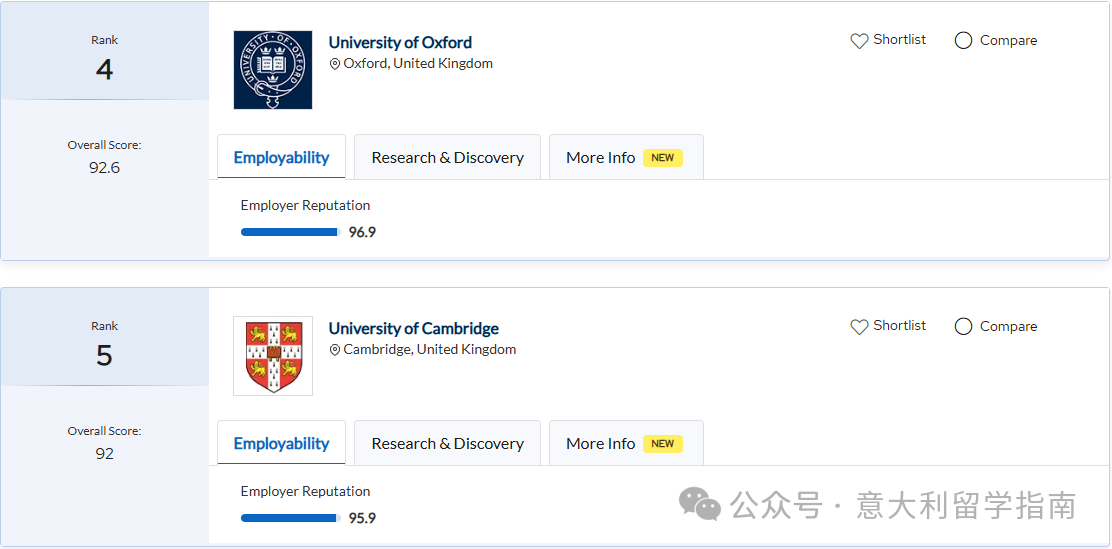Open the University of Cambridge title link
This screenshot has height=549, width=1112.
(x=413, y=328)
